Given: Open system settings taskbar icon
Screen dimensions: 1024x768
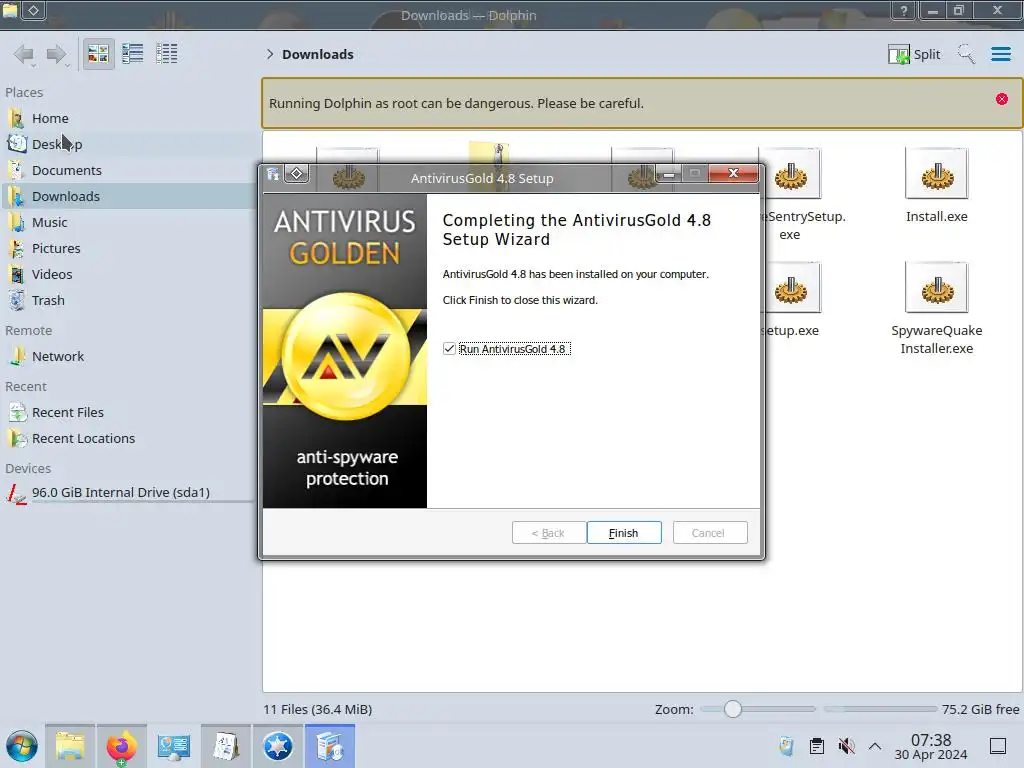Looking at the screenshot, I should click(x=174, y=746).
